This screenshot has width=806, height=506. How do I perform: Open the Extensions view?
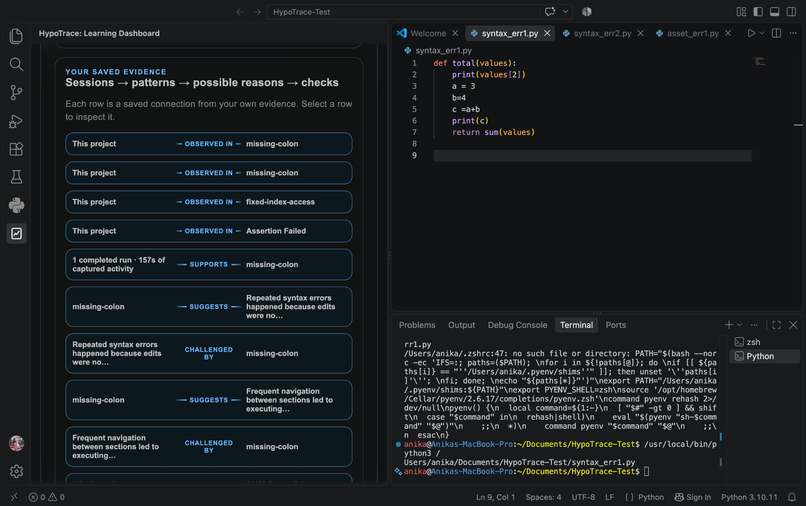point(16,149)
